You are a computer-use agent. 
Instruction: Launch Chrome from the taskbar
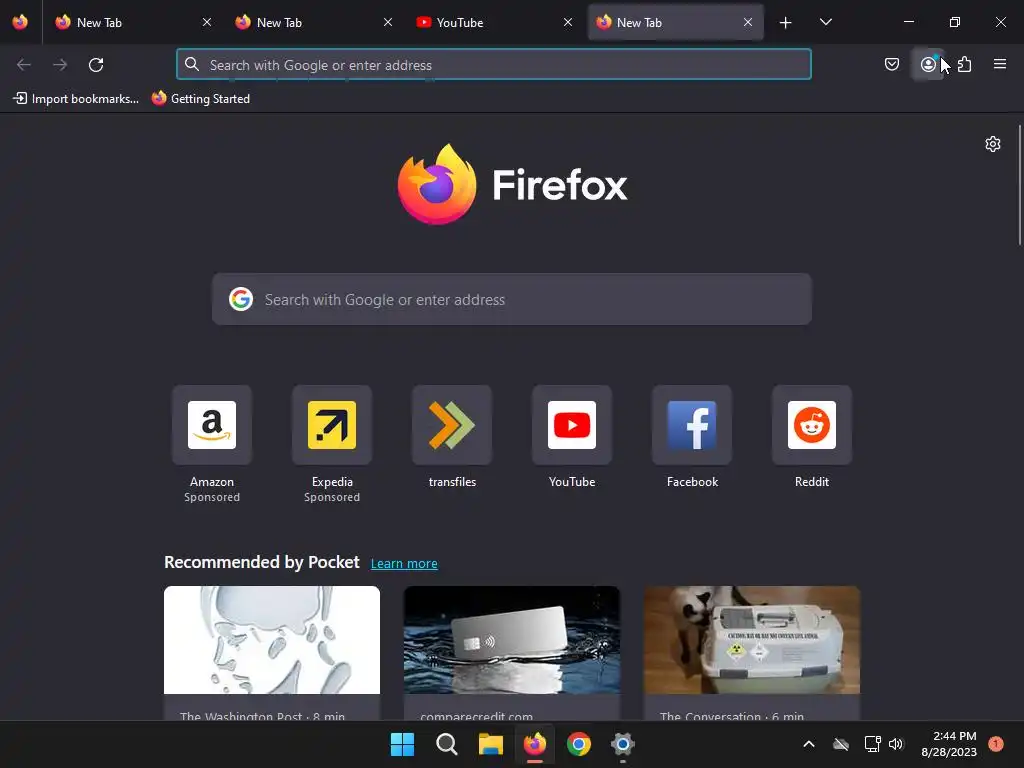coord(579,744)
